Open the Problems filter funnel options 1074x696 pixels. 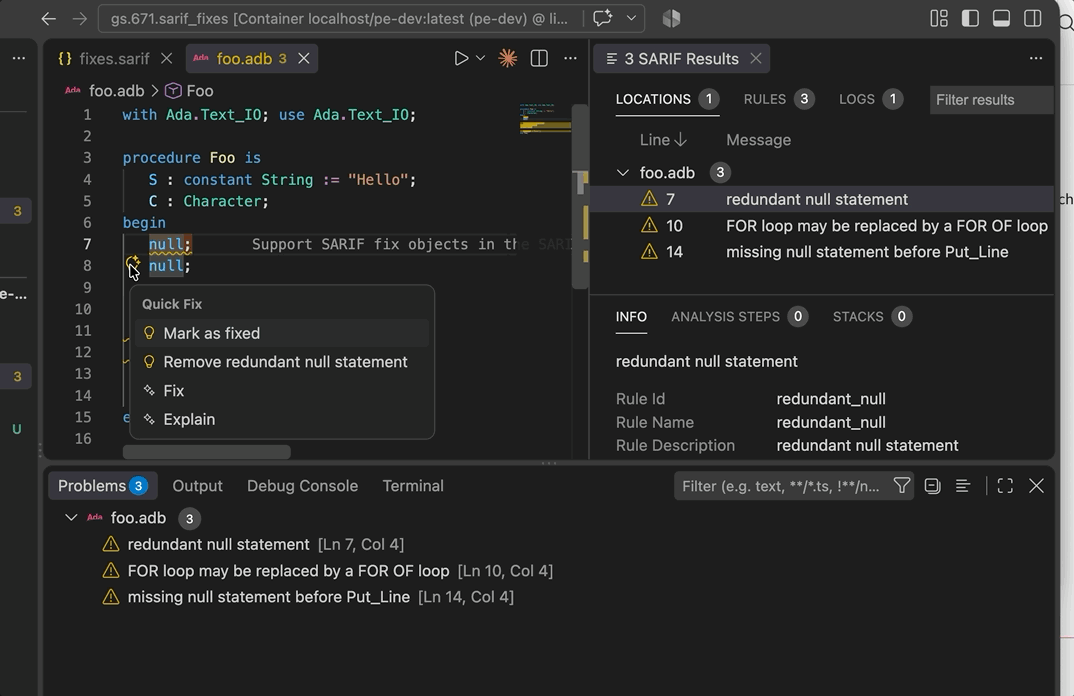(x=902, y=486)
